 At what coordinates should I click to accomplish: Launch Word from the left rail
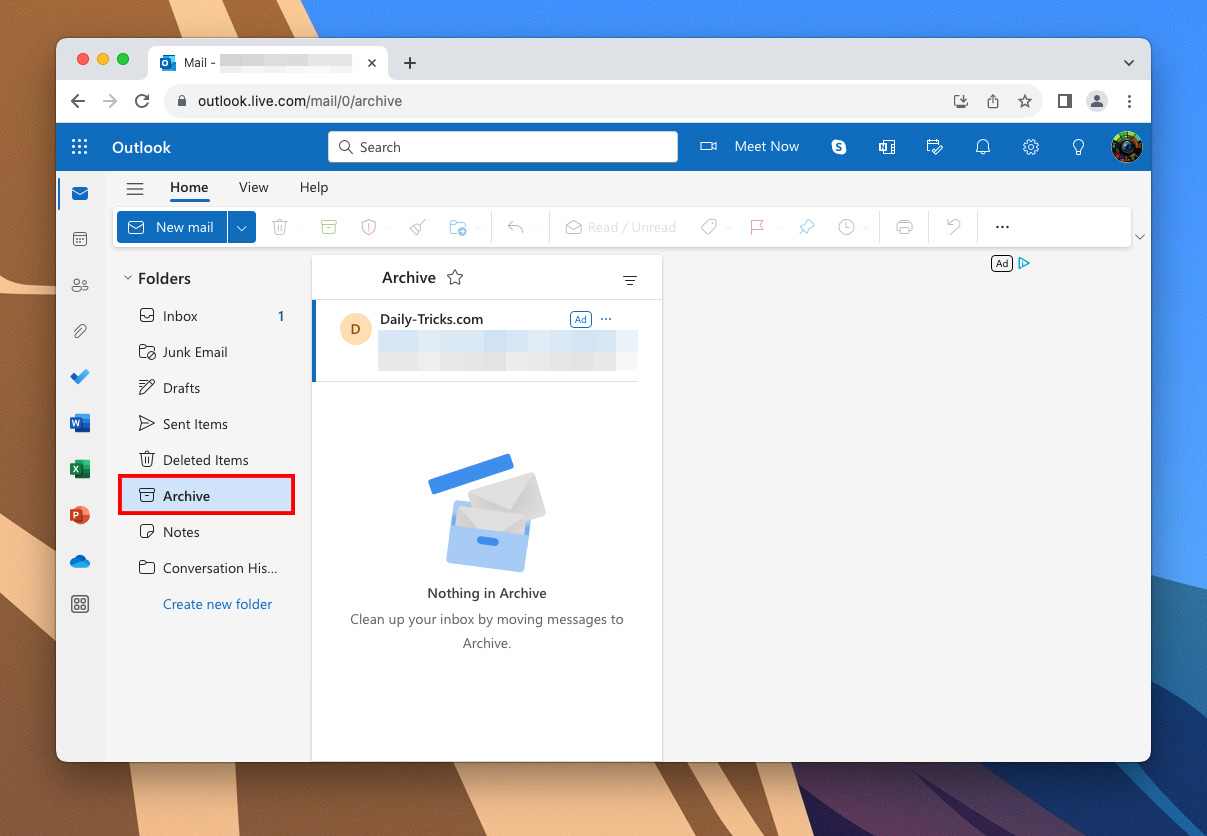80,423
